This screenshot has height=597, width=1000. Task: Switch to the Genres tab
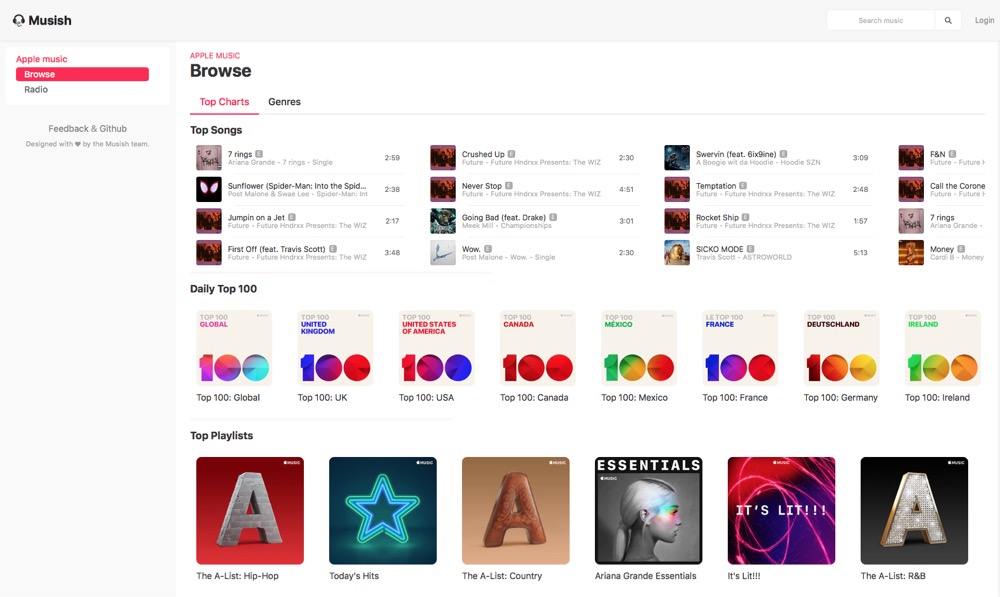click(x=284, y=102)
